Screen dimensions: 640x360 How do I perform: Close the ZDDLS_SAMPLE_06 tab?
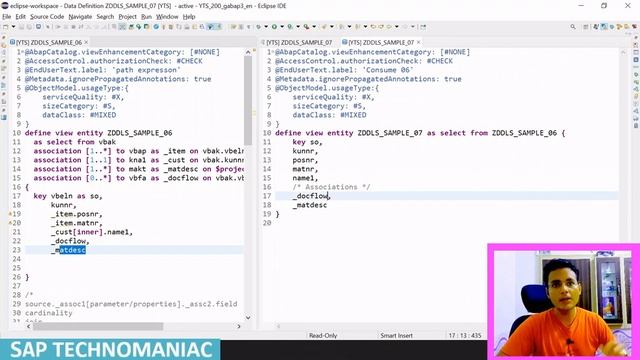coord(86,42)
